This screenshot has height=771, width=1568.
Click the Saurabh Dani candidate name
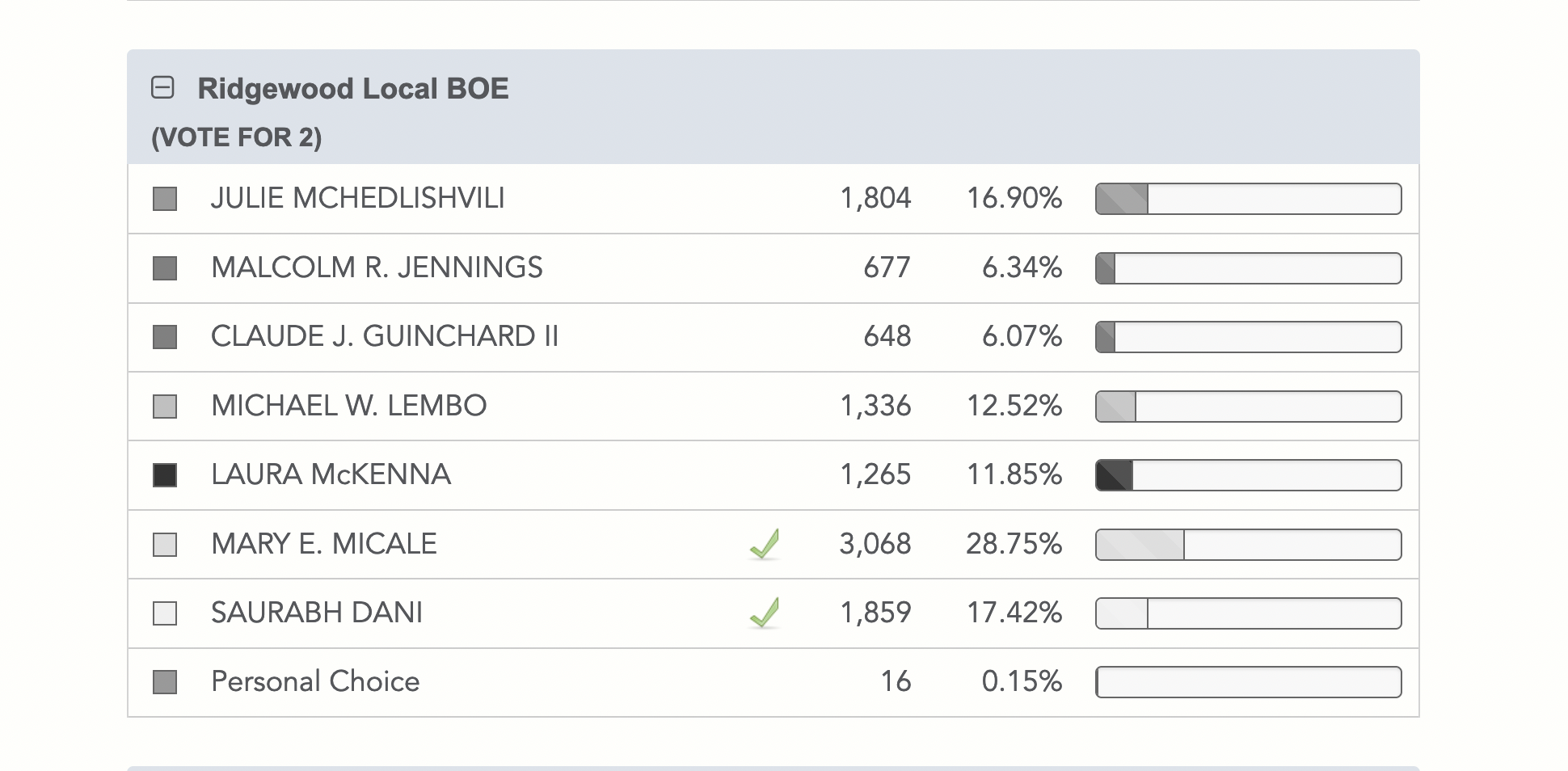[x=317, y=613]
